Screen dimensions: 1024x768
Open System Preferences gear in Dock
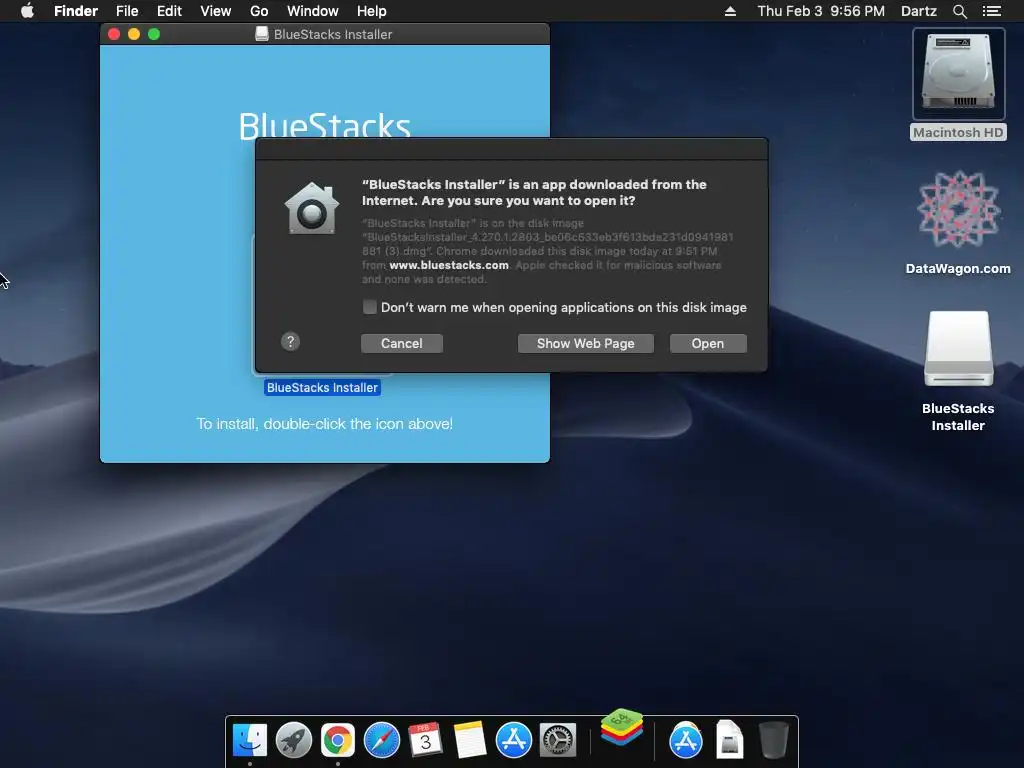coord(557,740)
